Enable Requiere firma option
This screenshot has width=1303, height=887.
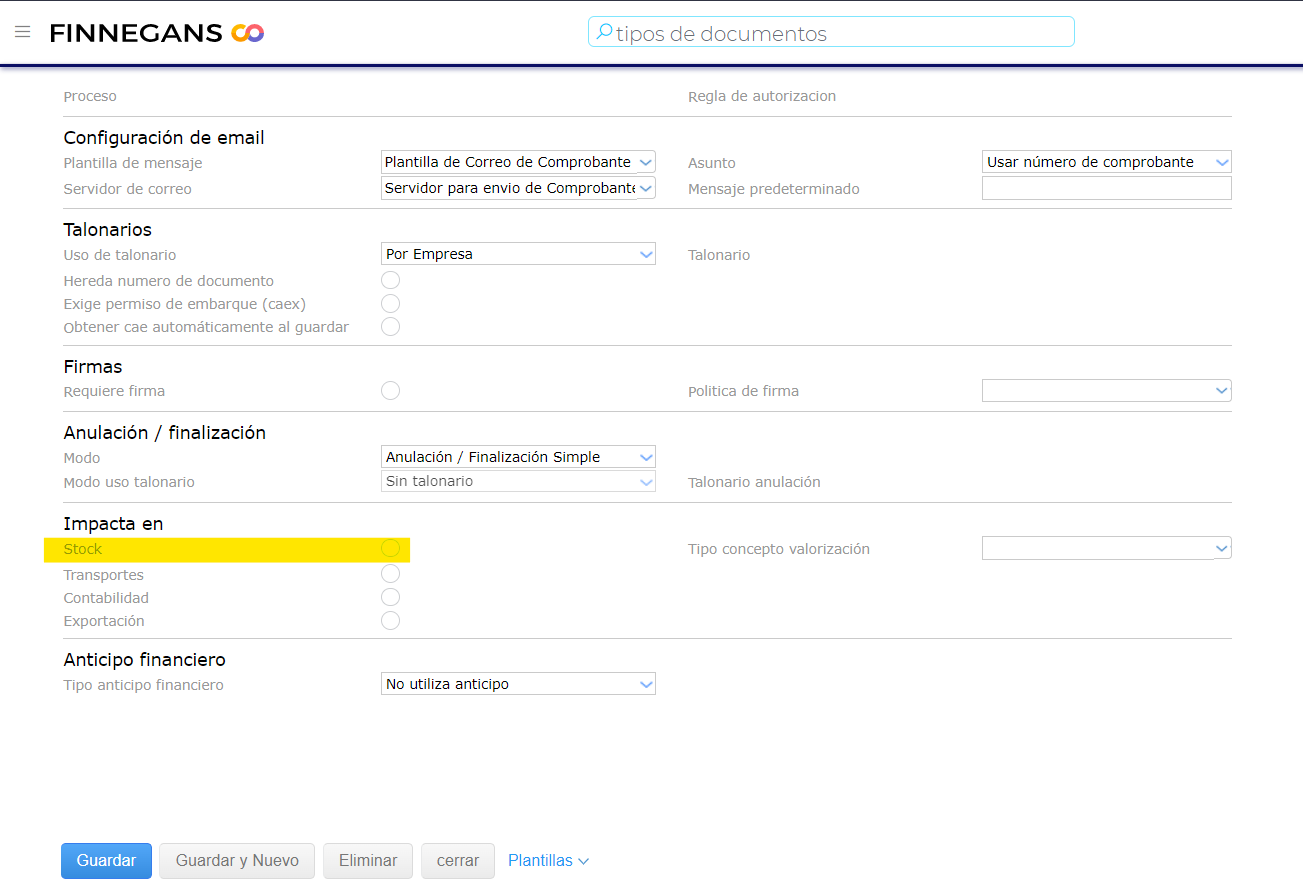pos(390,391)
